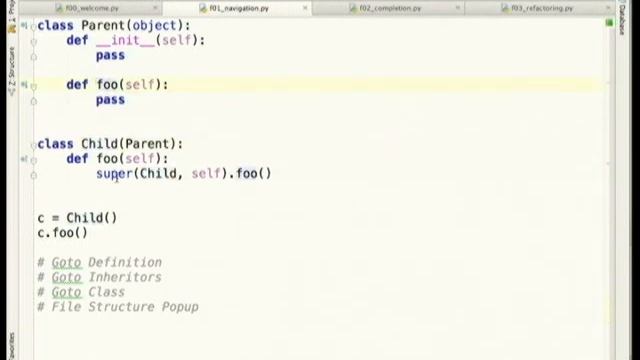Click the '# Goto Class' comment
Screen dimensions: 640x360
pos(81,292)
